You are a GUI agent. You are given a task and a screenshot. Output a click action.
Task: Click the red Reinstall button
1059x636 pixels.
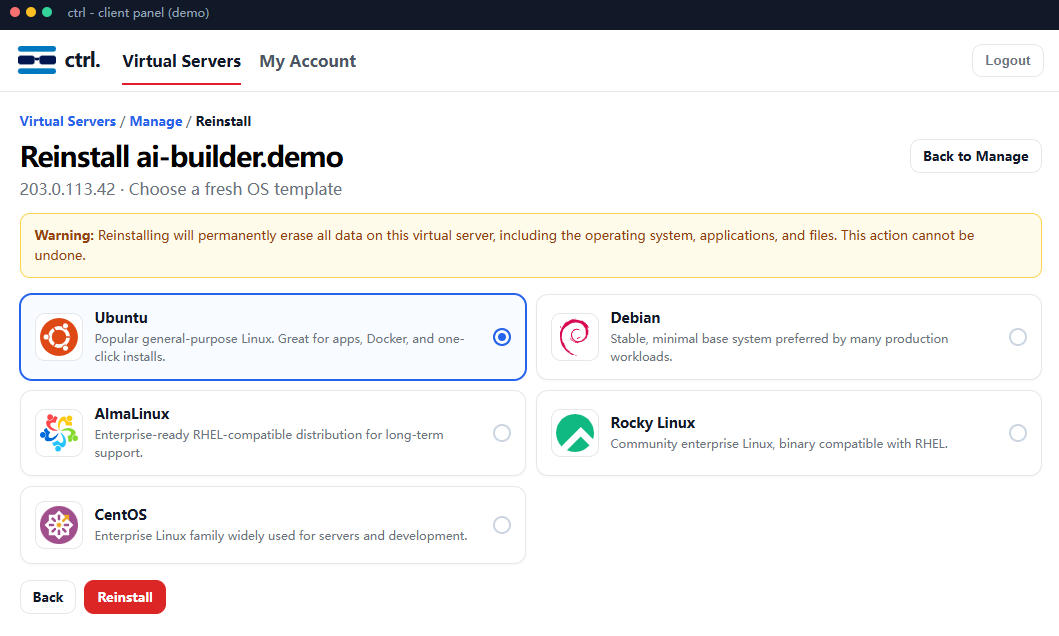125,597
